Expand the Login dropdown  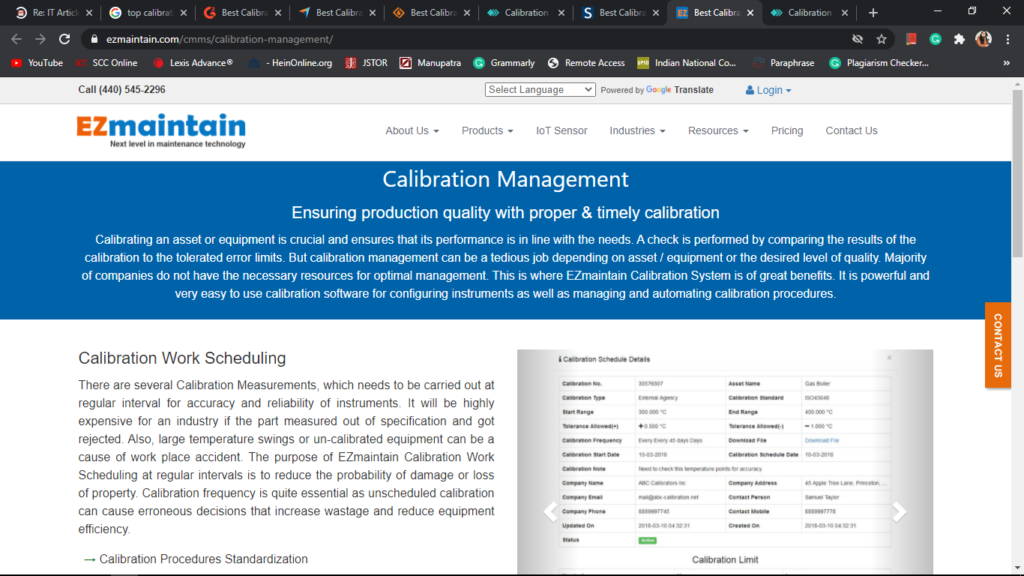tap(768, 90)
